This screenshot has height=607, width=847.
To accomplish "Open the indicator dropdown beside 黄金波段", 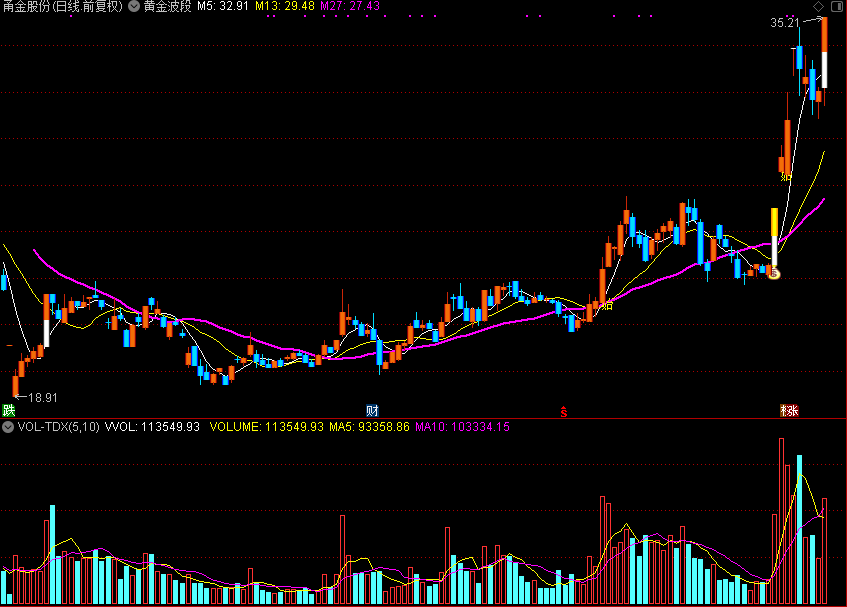I will tap(134, 6).
